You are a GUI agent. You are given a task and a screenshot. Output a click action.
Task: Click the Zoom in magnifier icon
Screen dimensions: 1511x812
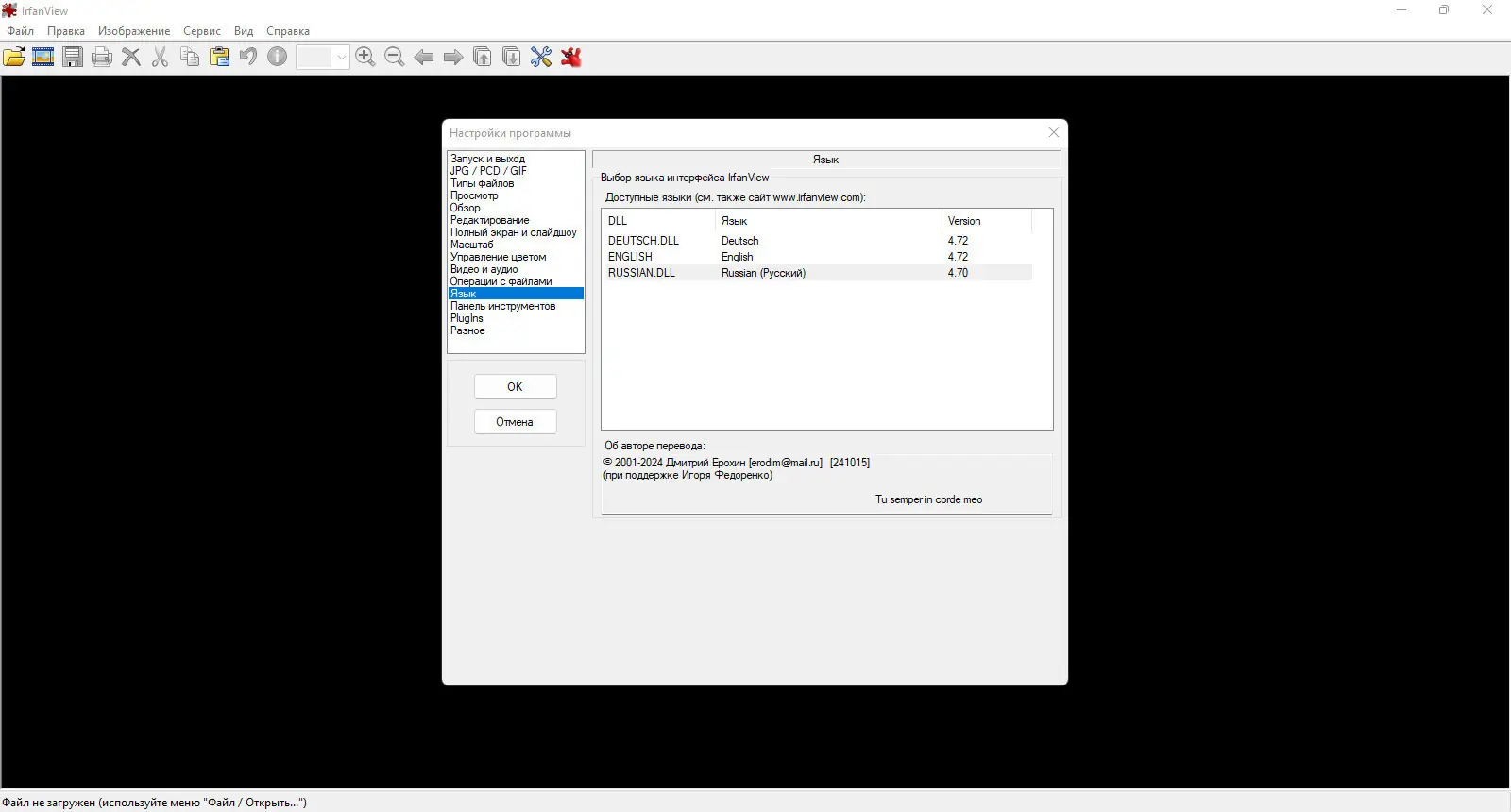point(365,57)
